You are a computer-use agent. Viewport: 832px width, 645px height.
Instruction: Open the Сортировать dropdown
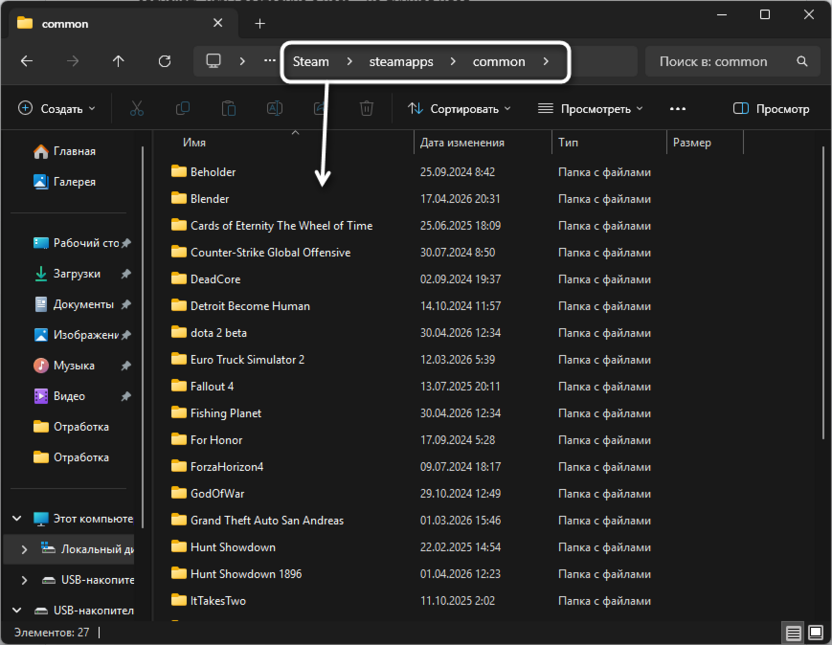(x=459, y=109)
